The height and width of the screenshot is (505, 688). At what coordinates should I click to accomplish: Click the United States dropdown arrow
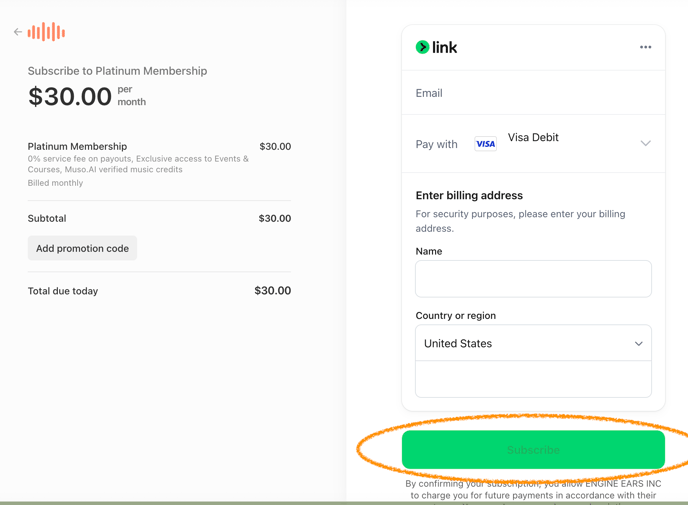point(638,343)
